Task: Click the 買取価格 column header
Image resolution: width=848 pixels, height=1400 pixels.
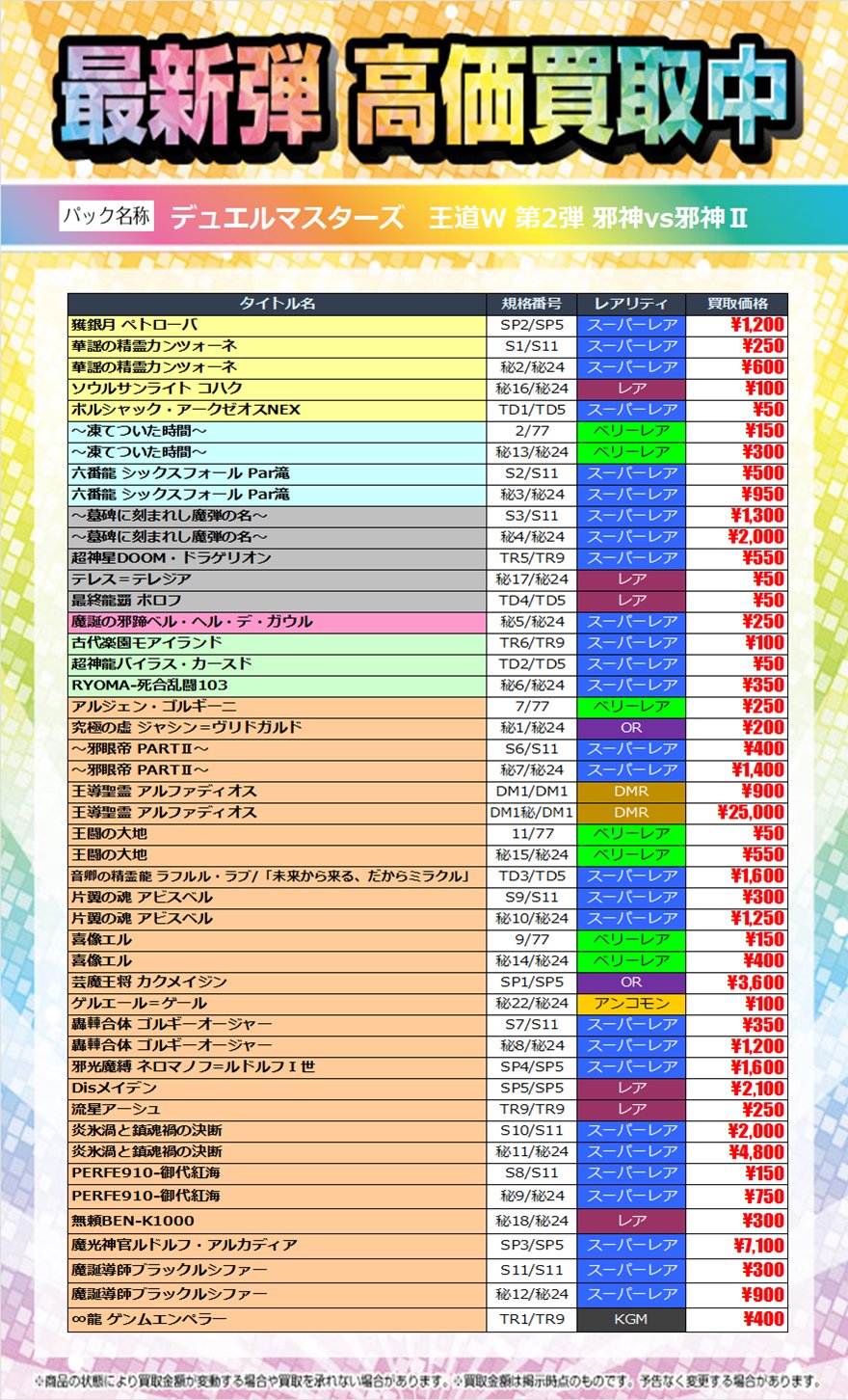Action: click(737, 304)
